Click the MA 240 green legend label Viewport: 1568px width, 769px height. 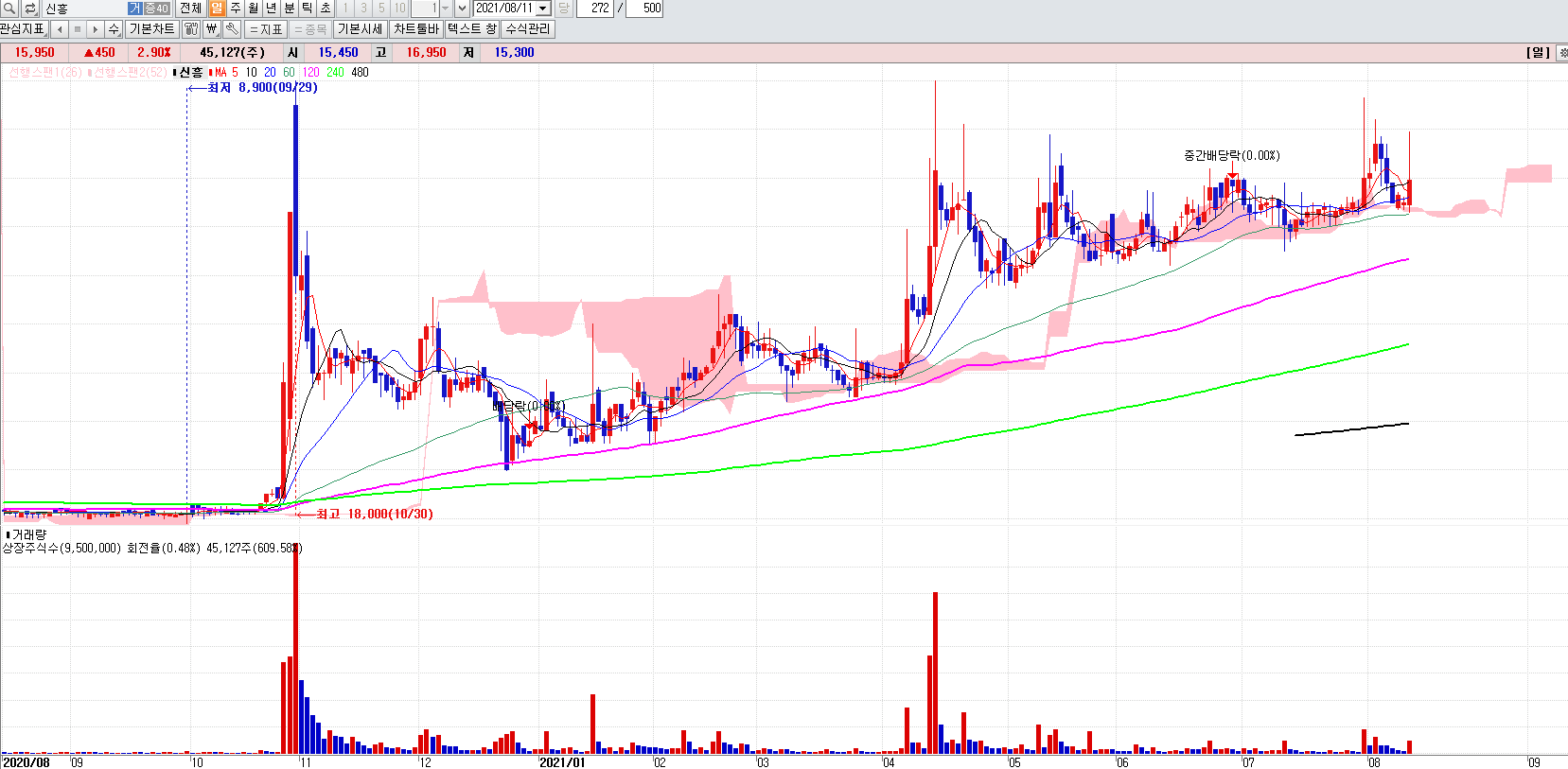tap(335, 72)
